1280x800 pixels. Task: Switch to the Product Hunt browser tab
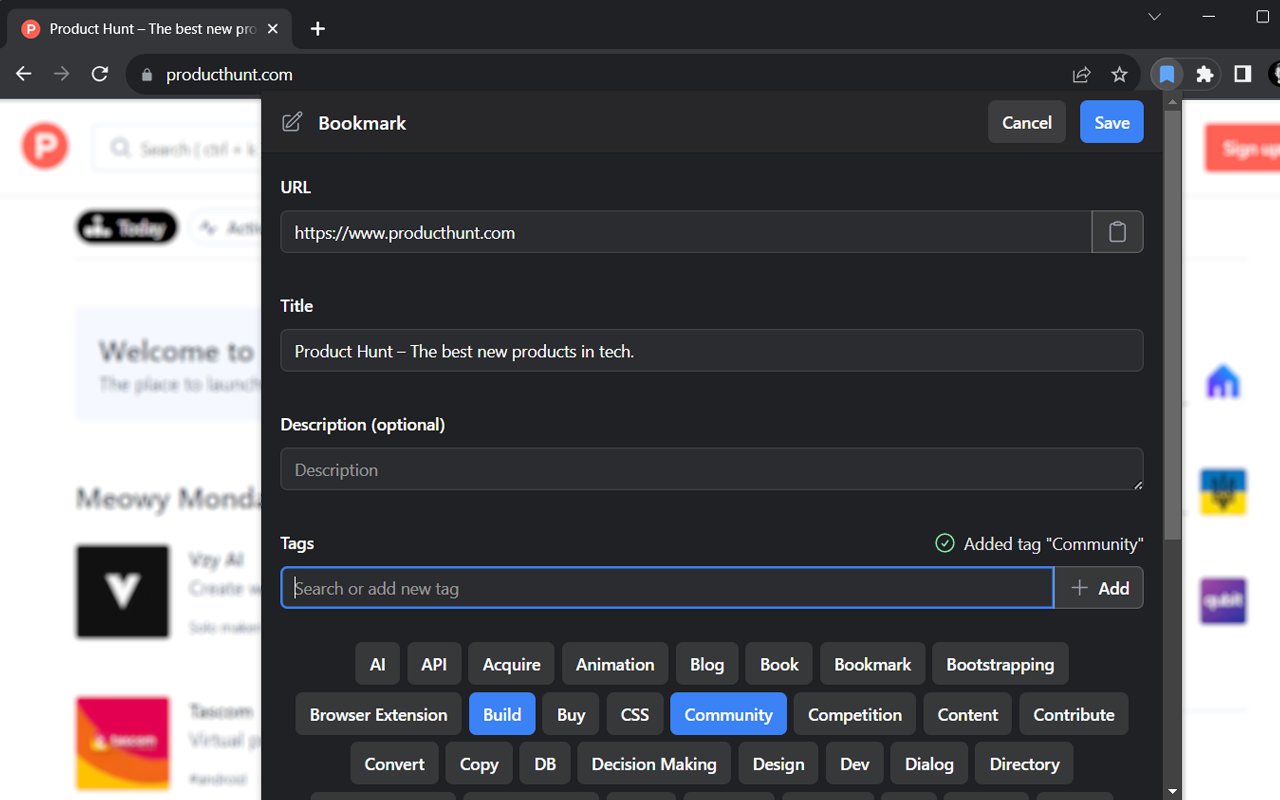click(150, 29)
